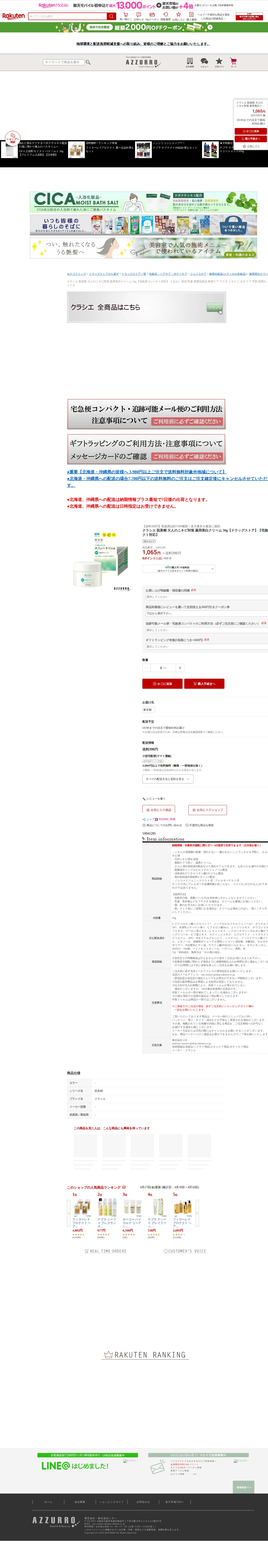Viewport: 268px width, 1568px height.
Task: Click the 商品についてのお問い合わせ icon link
Action: point(162,825)
